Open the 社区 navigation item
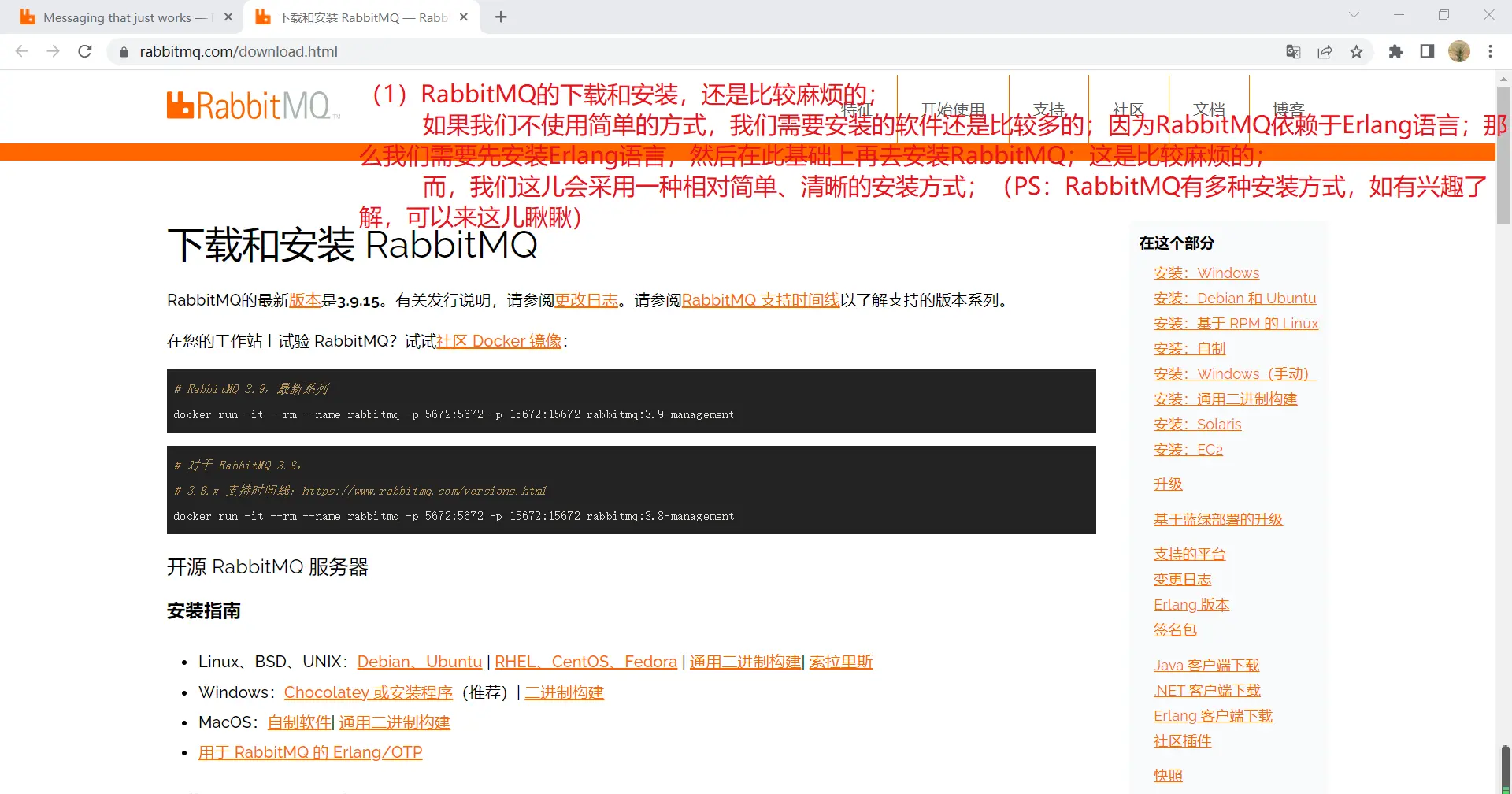 pyautogui.click(x=1128, y=109)
